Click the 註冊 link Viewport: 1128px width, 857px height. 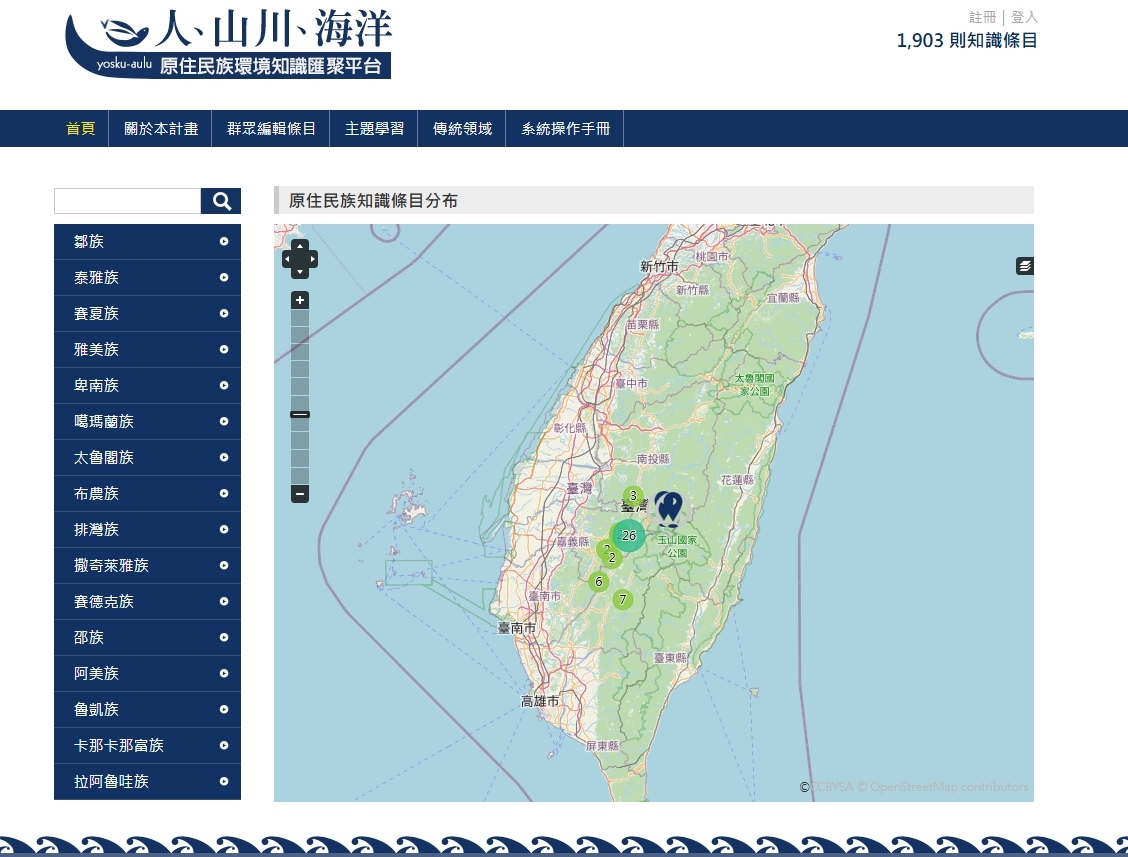tap(982, 17)
